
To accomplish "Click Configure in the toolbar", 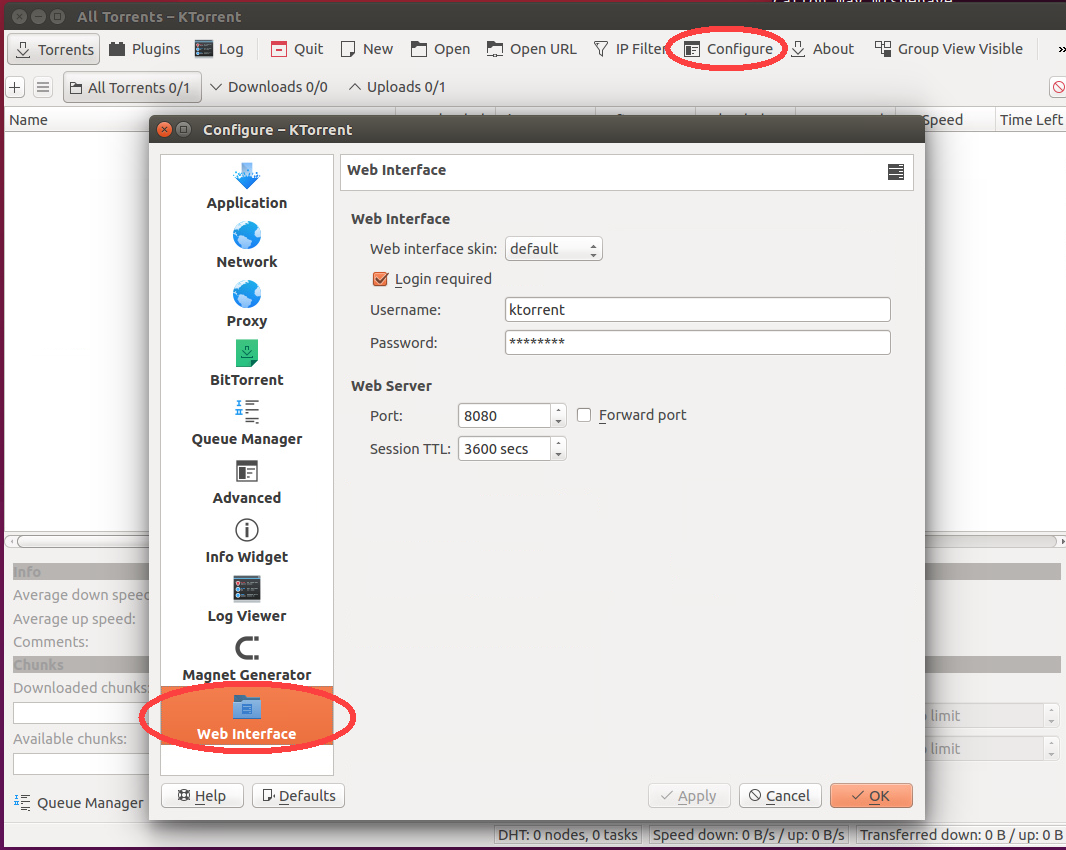I will [728, 49].
